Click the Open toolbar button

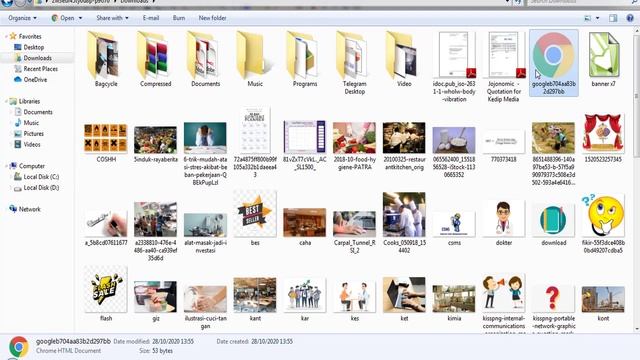coord(63,18)
